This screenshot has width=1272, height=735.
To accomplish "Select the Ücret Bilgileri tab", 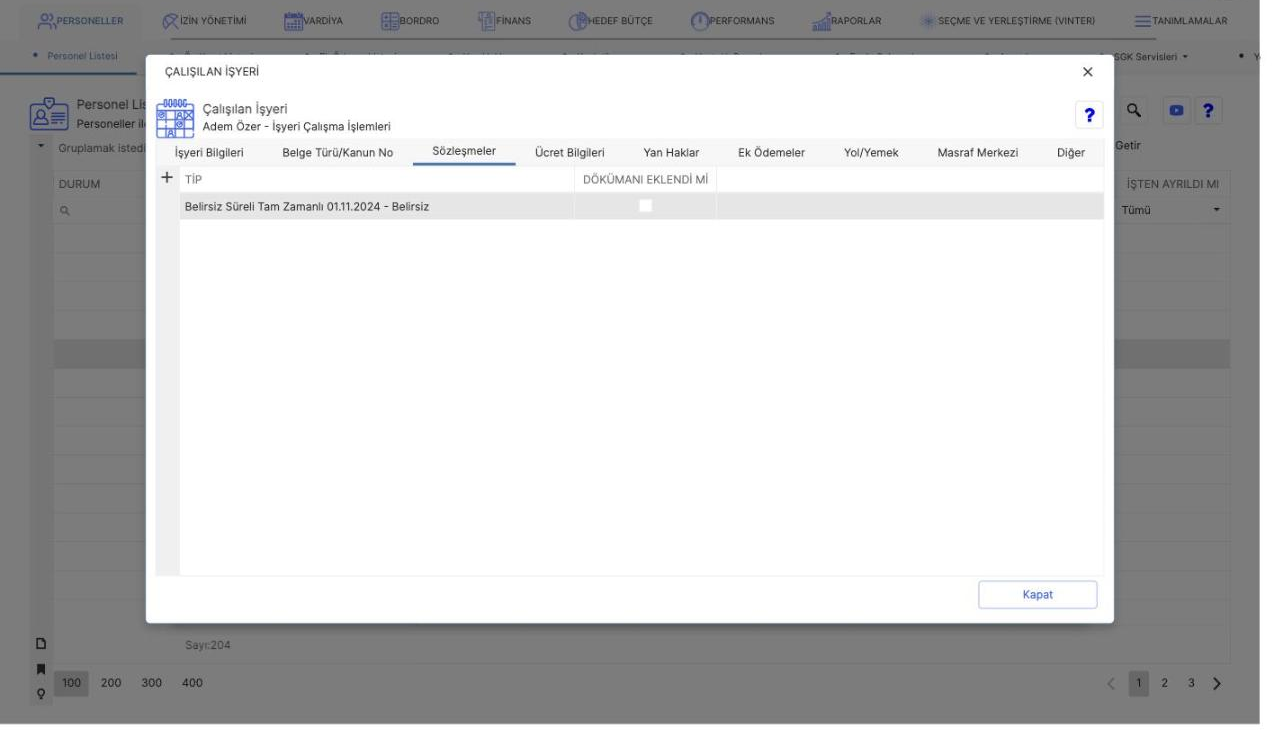I will point(570,153).
